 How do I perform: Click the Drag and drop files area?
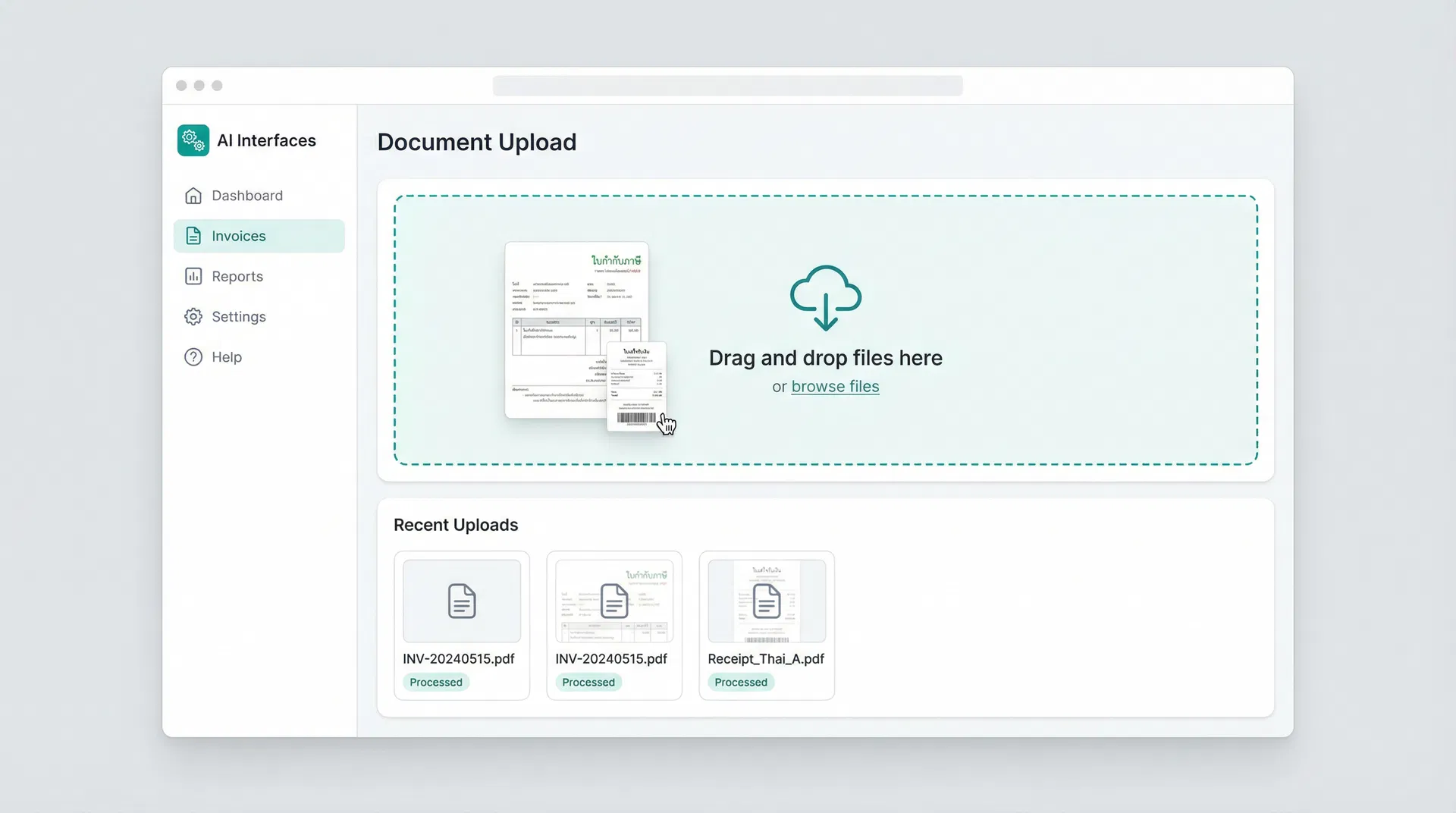(x=826, y=329)
